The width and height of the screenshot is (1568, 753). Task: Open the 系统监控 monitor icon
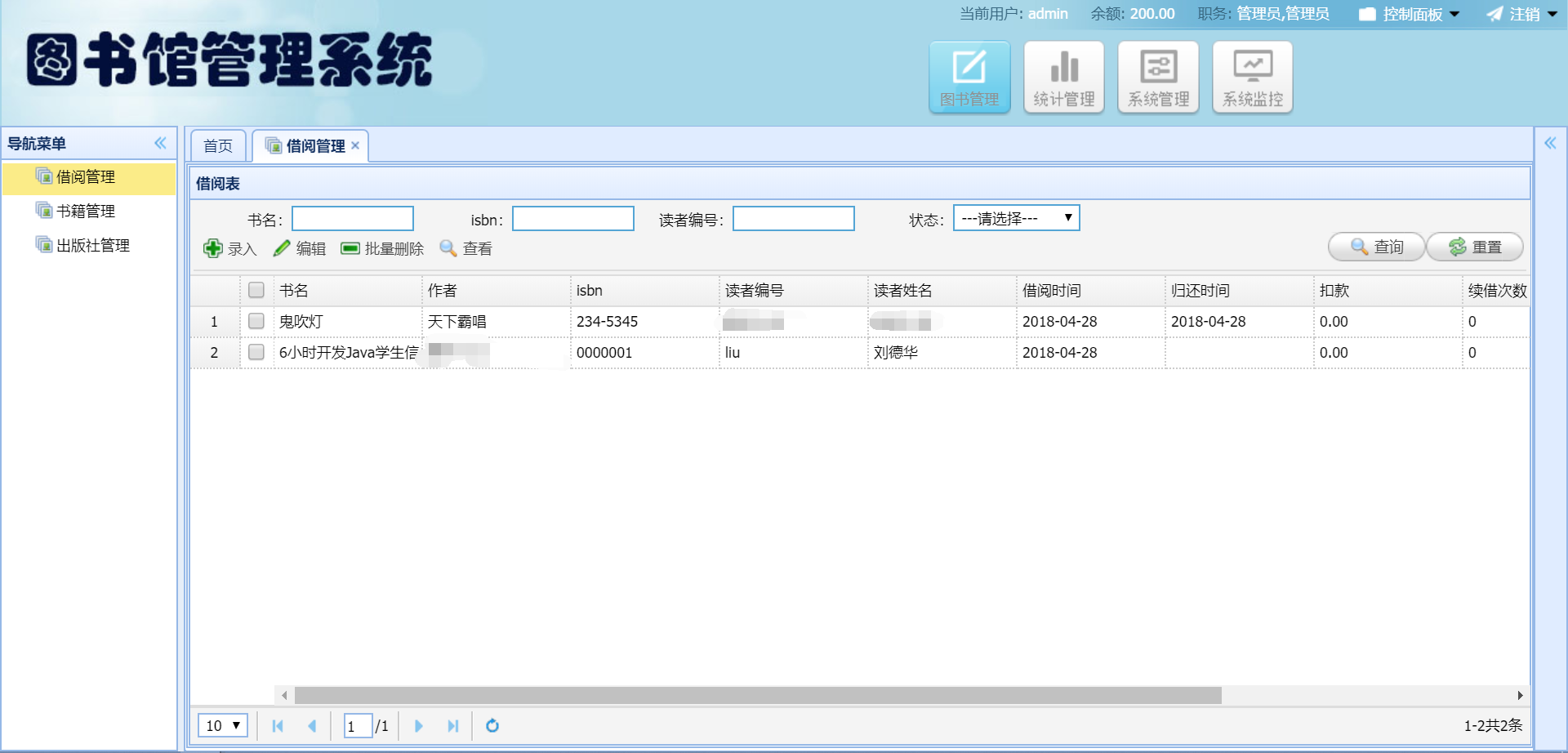tap(1253, 78)
